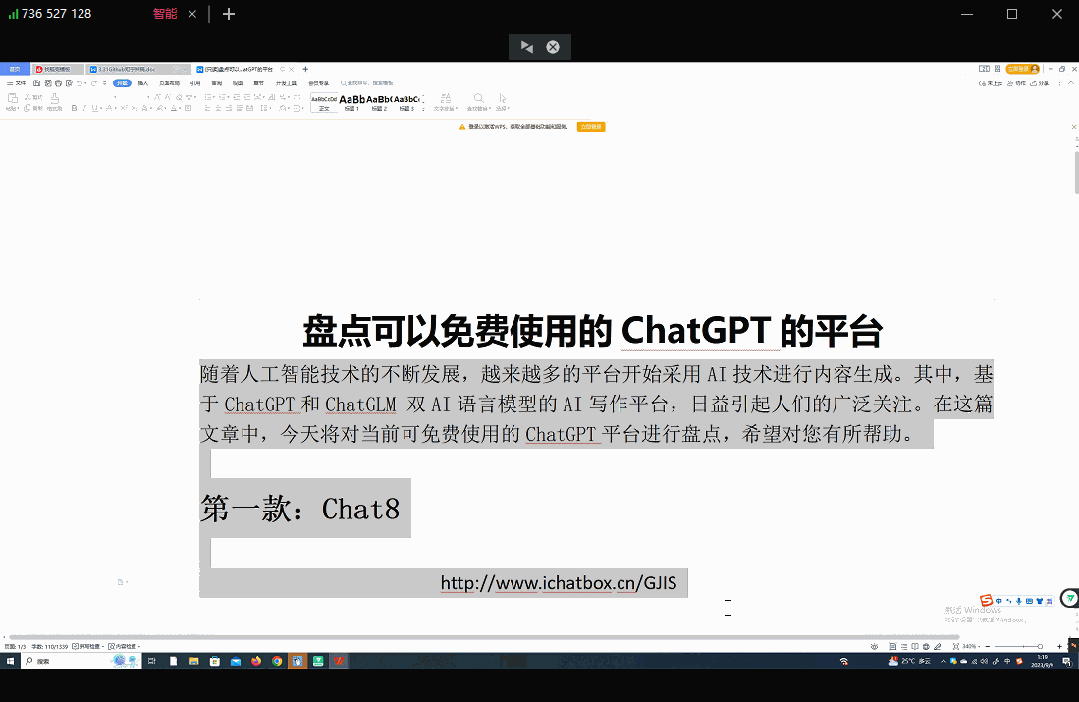1079x702 pixels.
Task: Click the align left paragraph icon
Action: (x=208, y=108)
